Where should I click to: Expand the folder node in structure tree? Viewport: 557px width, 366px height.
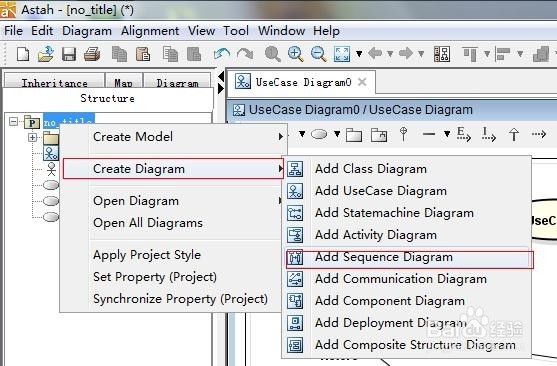(x=33, y=137)
